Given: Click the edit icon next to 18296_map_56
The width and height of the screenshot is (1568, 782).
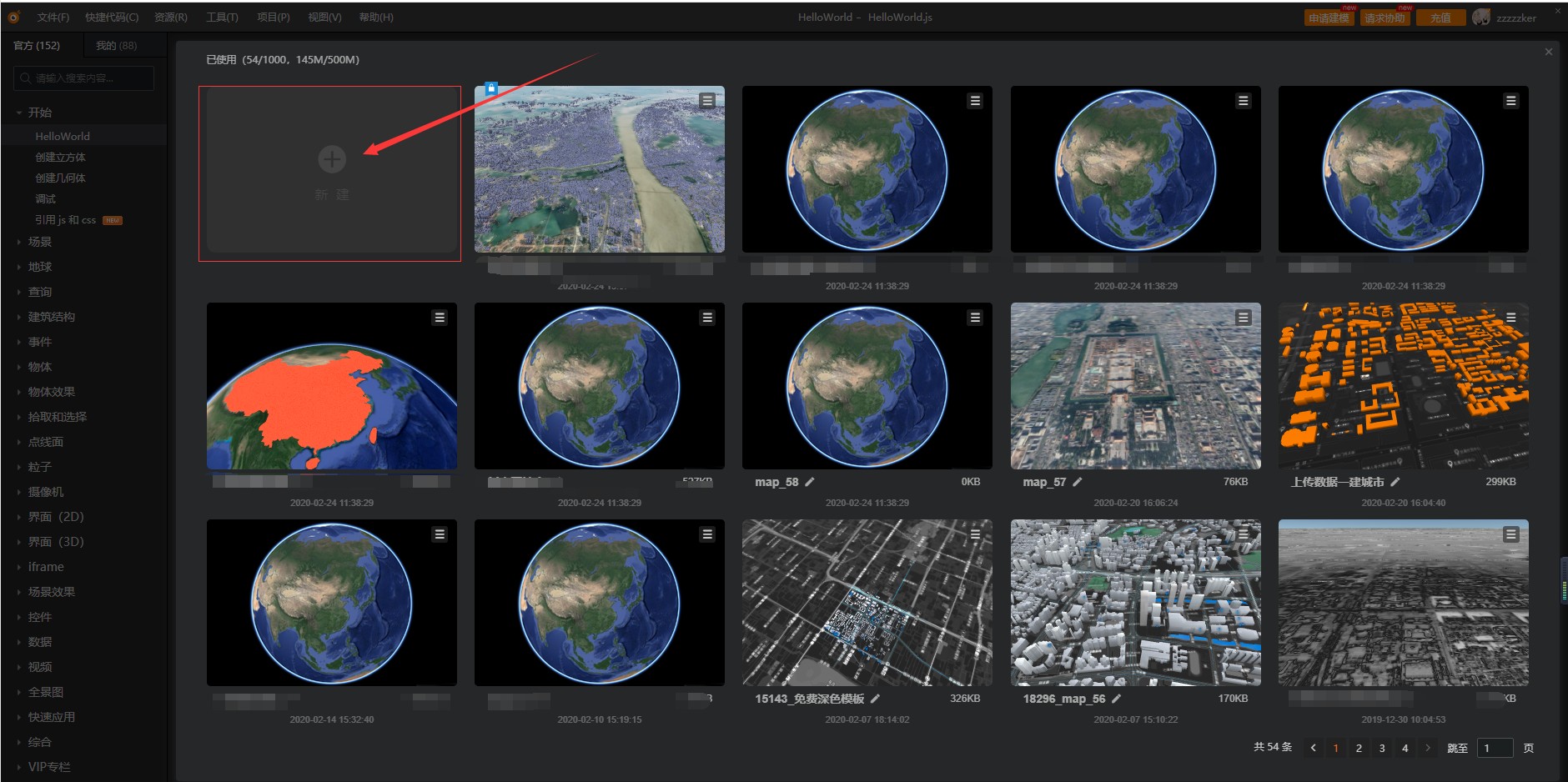Looking at the screenshot, I should coord(1117,699).
